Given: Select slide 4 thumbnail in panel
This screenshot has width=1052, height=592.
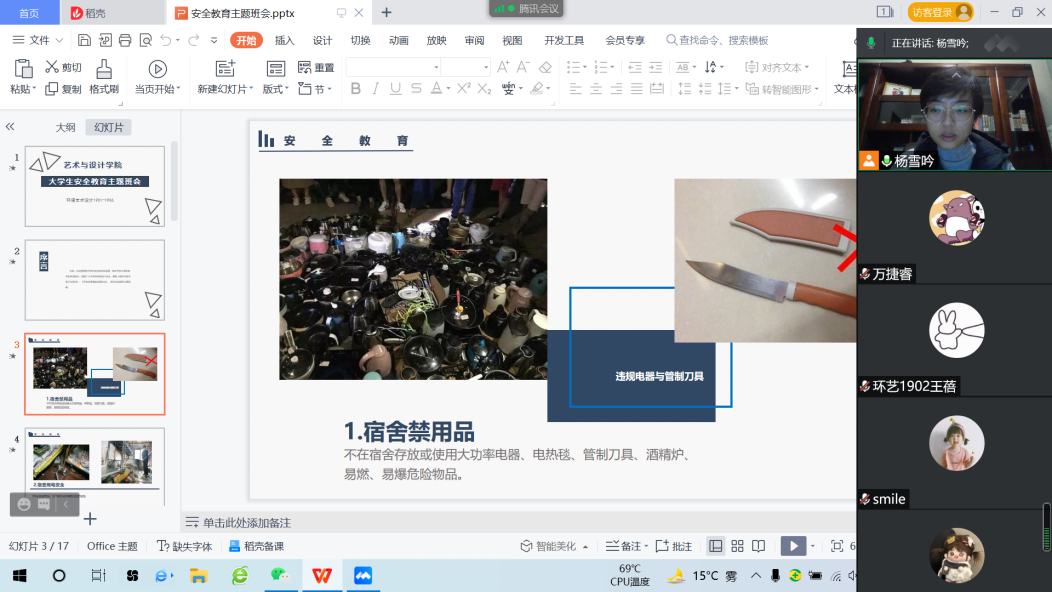Looking at the screenshot, I should click(94, 465).
